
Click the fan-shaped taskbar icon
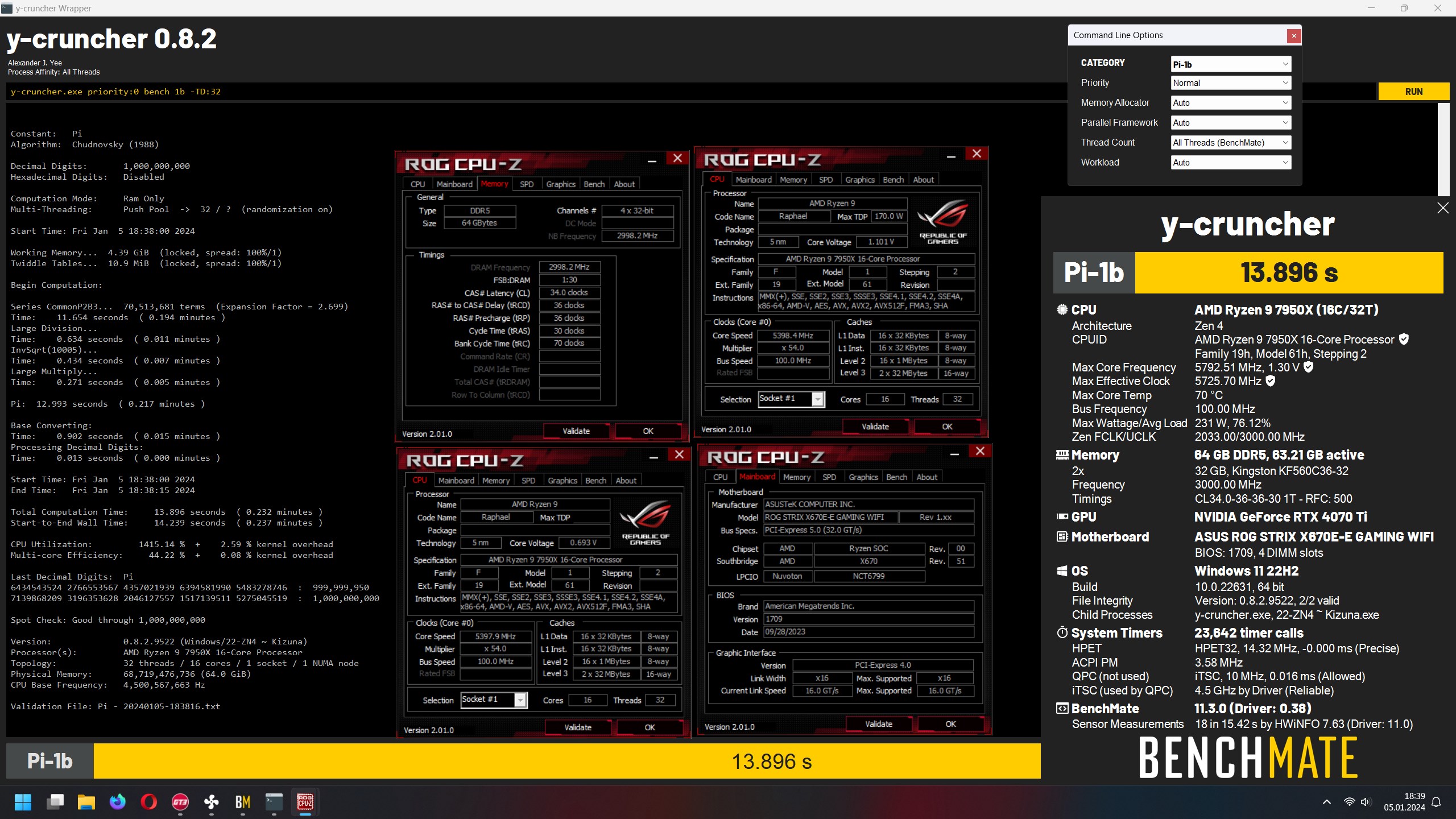tap(212, 802)
